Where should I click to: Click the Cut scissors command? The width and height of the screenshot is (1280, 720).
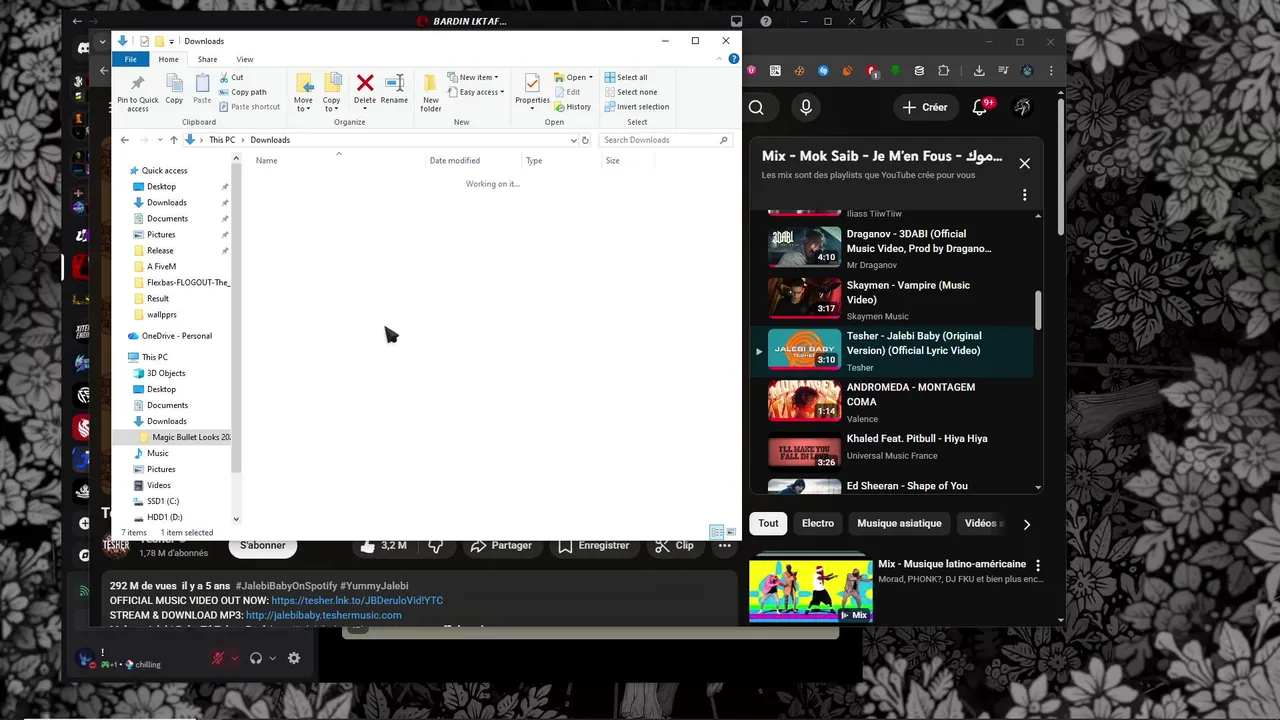[x=230, y=77]
